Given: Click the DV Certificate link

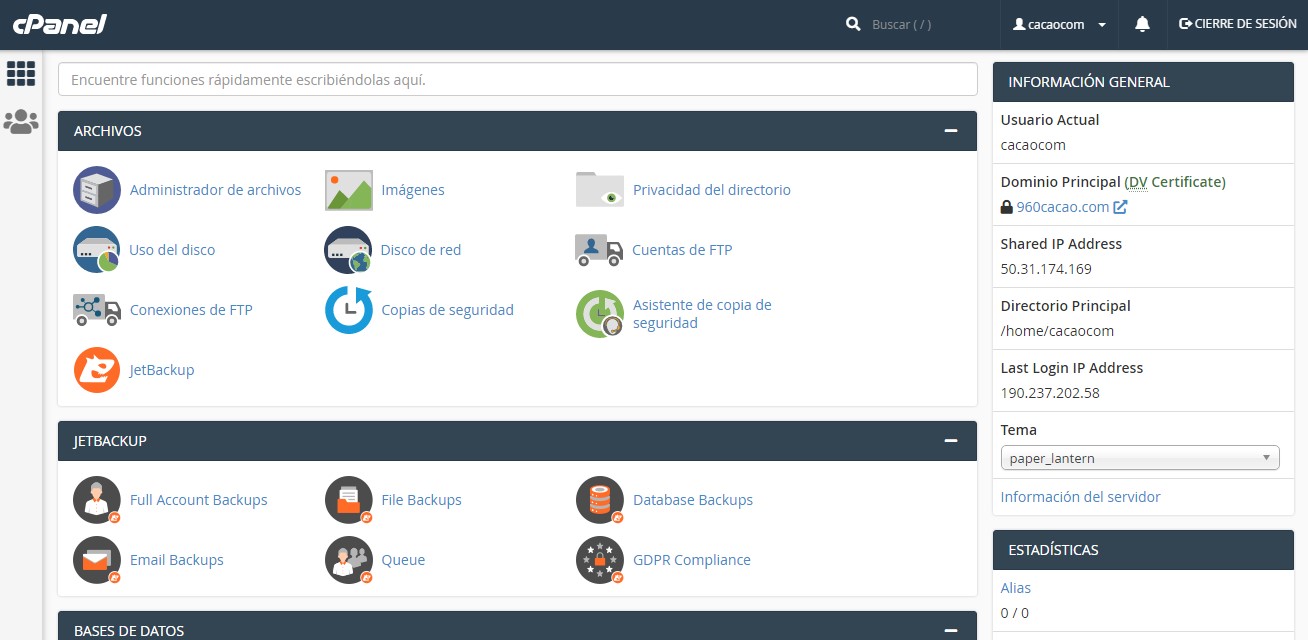Looking at the screenshot, I should pos(1175,182).
